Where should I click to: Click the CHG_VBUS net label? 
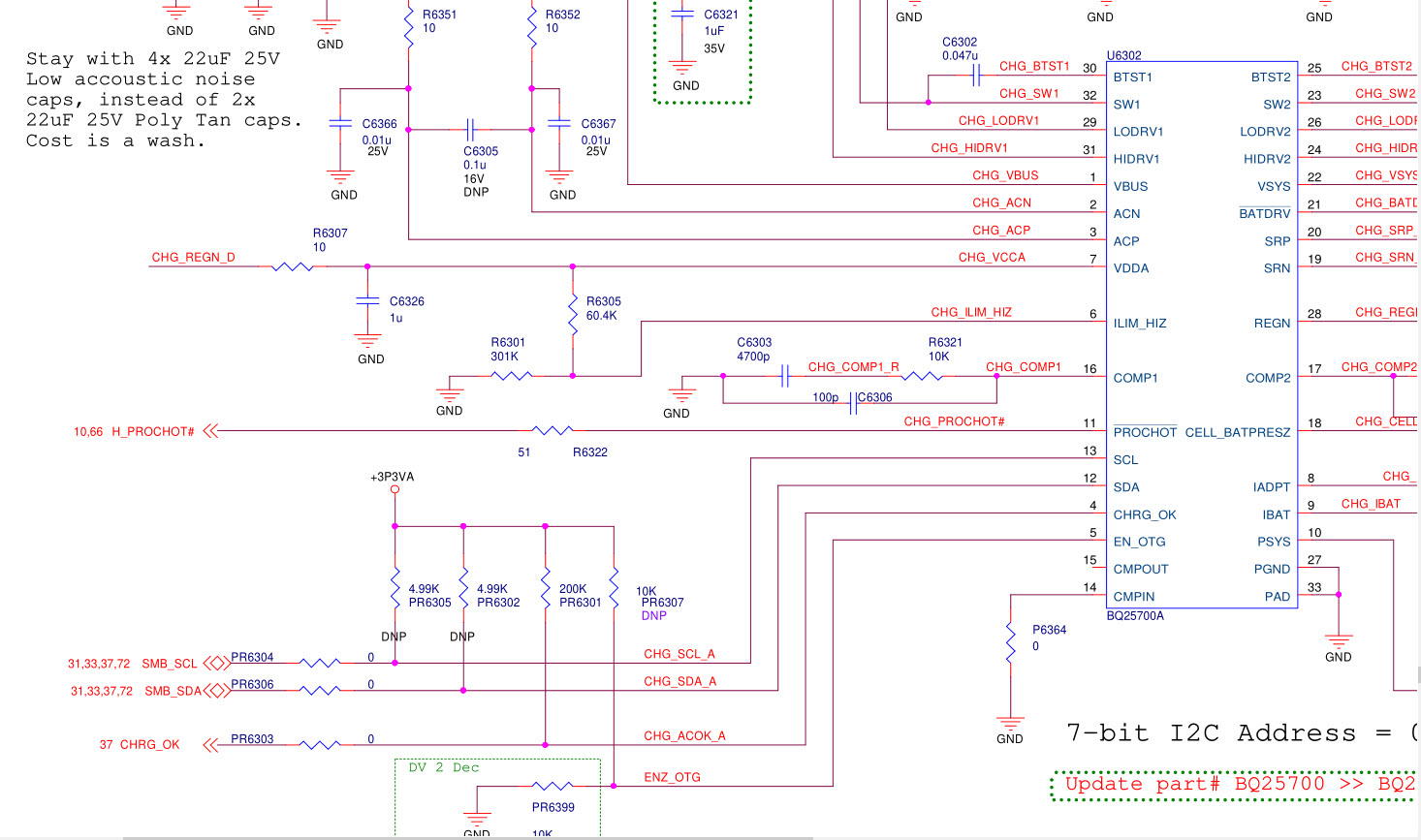1005,176
